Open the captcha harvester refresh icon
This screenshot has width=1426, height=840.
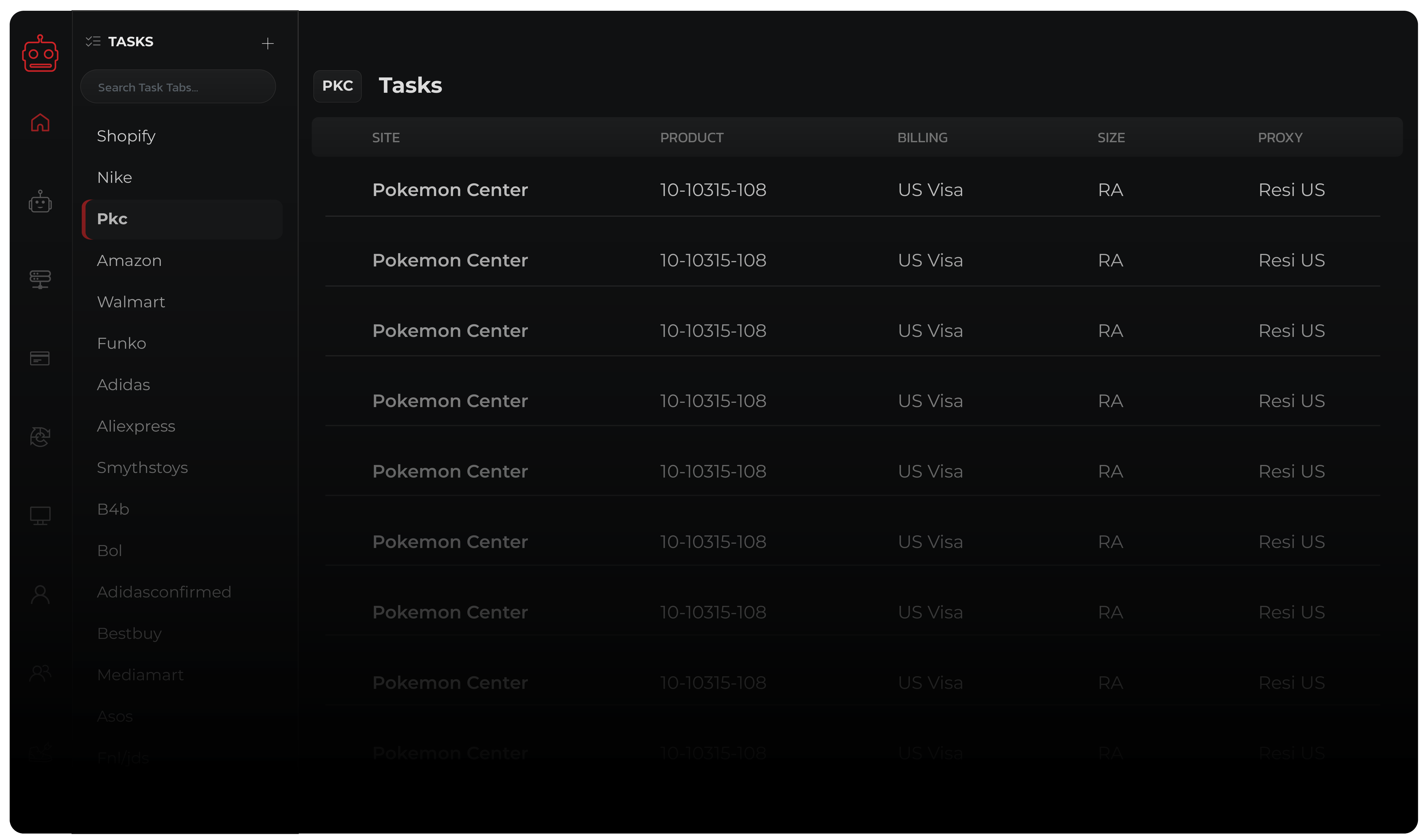click(40, 436)
